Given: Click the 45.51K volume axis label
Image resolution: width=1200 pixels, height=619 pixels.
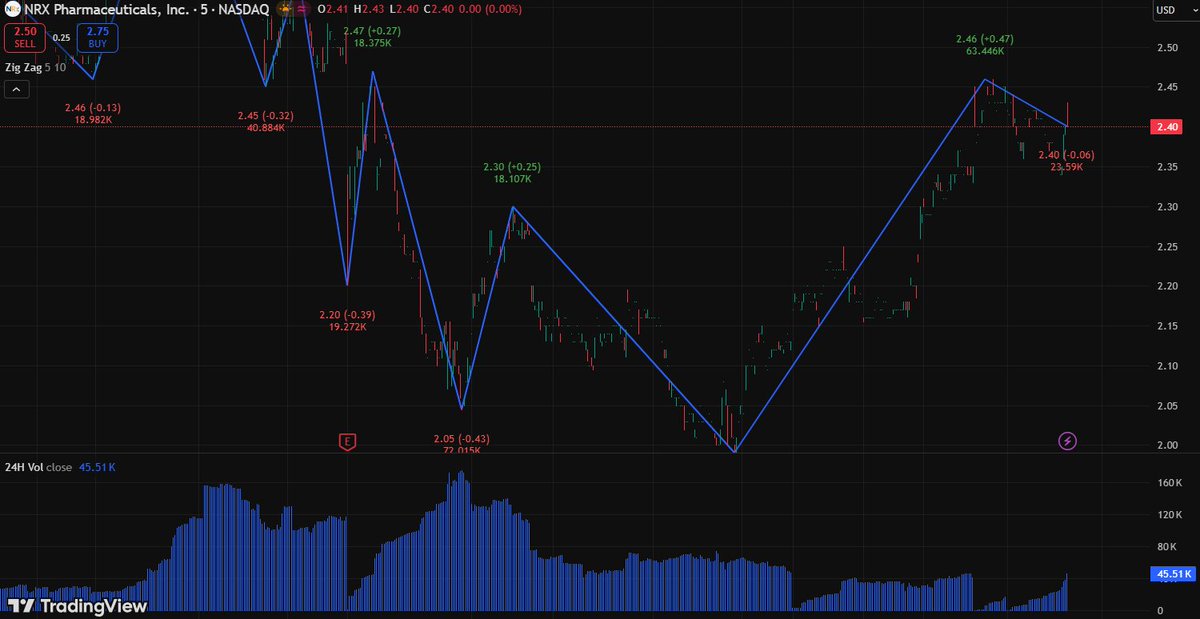Looking at the screenshot, I should pyautogui.click(x=1172, y=574).
